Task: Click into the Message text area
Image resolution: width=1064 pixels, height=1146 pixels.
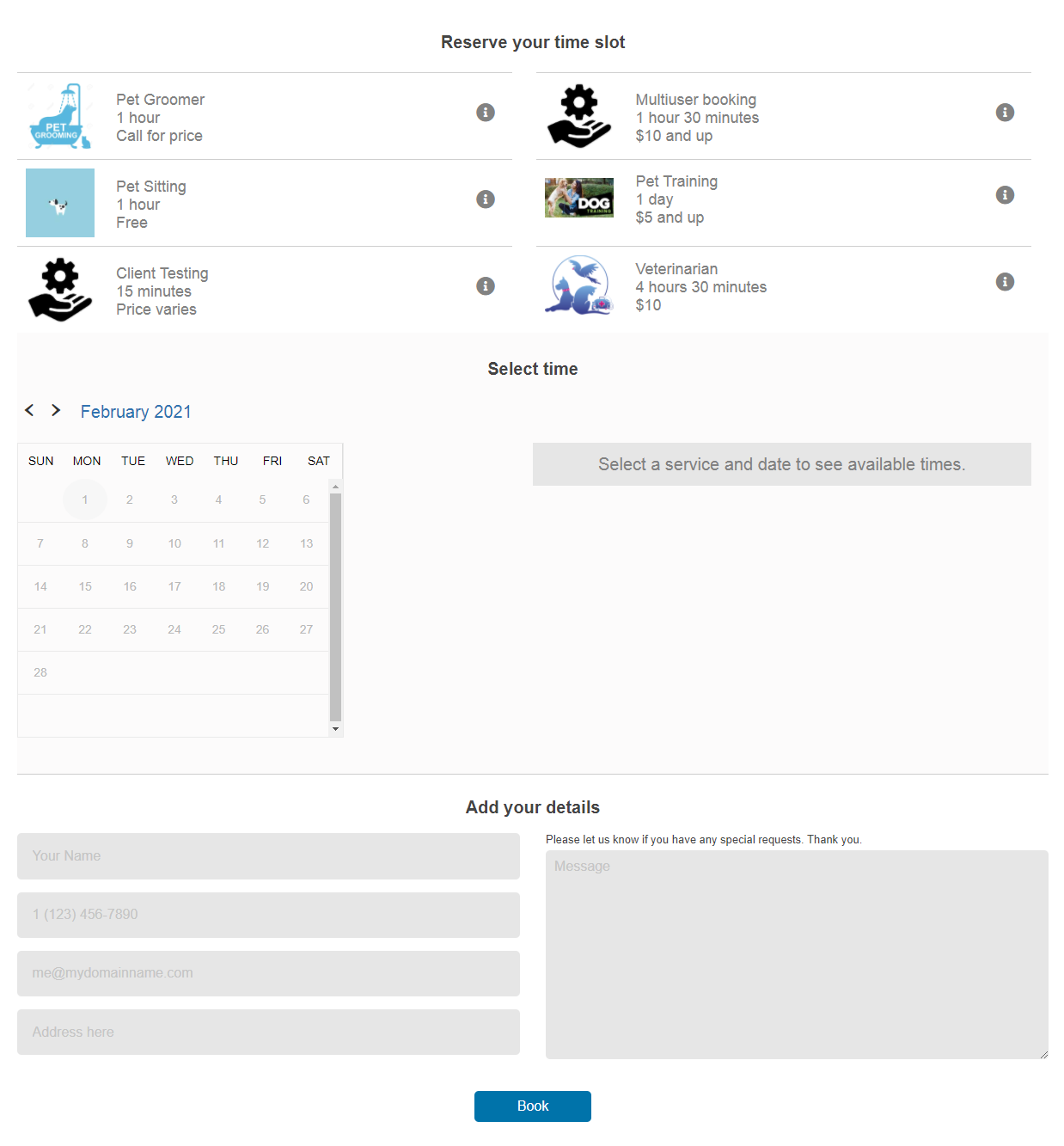Action: 797,954
